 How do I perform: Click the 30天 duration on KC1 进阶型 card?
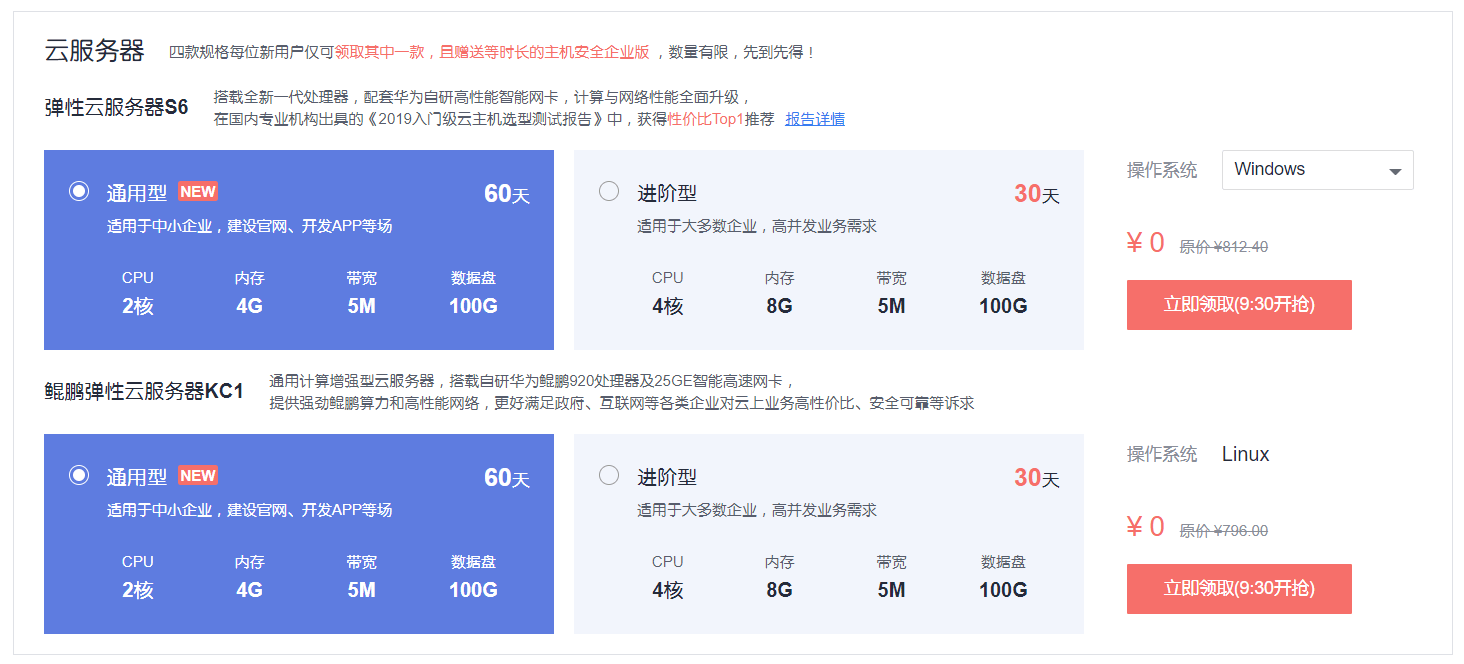pyautogui.click(x=1037, y=478)
